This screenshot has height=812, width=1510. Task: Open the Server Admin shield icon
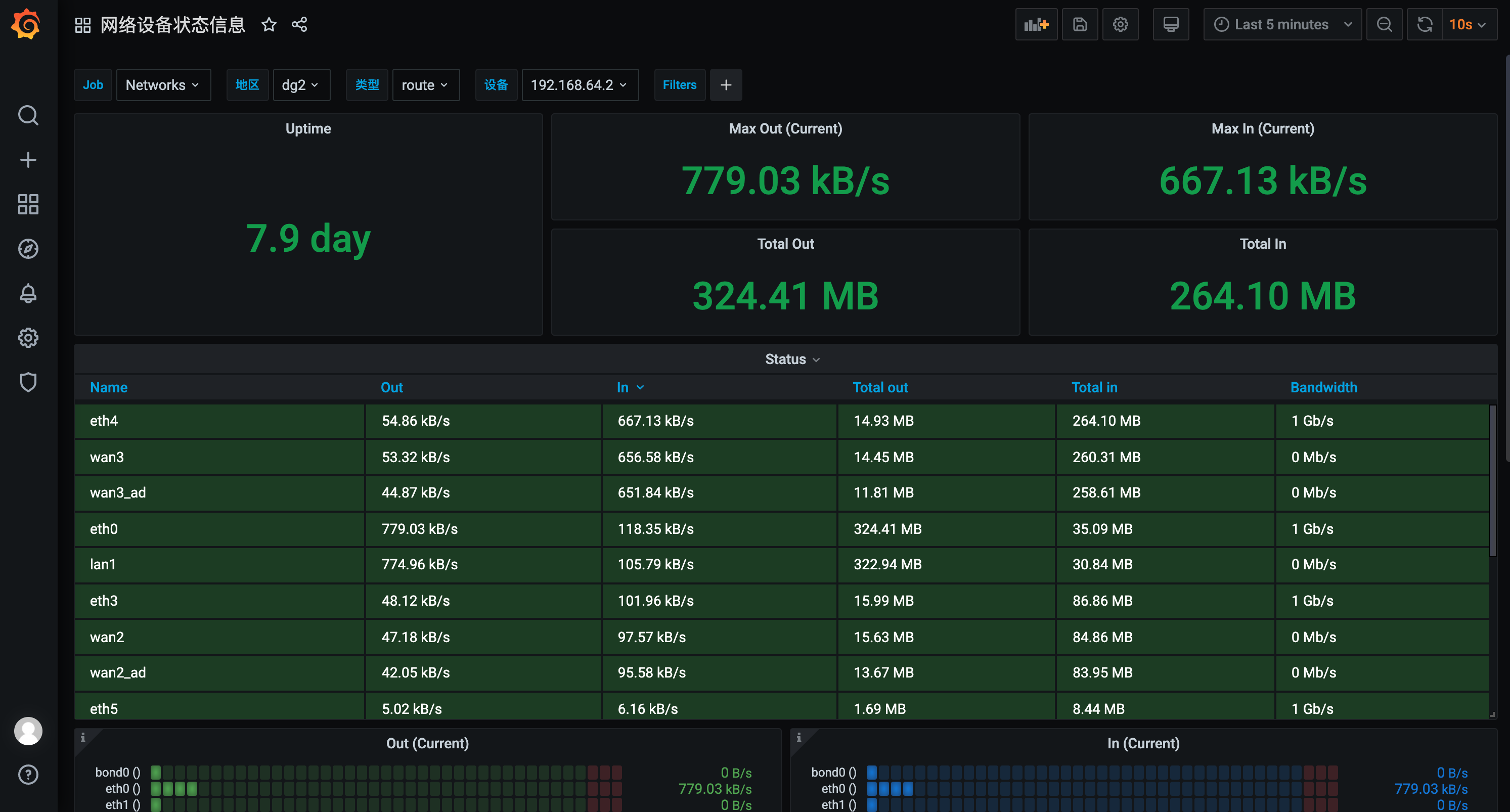tap(28, 382)
